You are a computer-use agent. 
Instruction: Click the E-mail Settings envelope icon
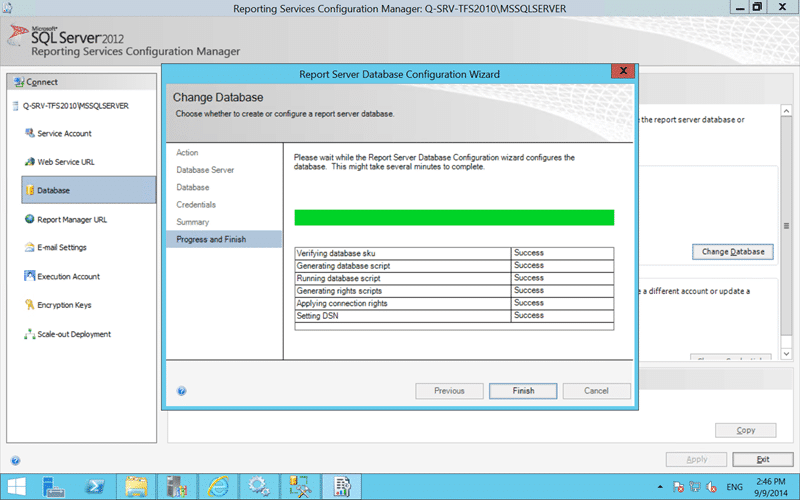[30, 247]
